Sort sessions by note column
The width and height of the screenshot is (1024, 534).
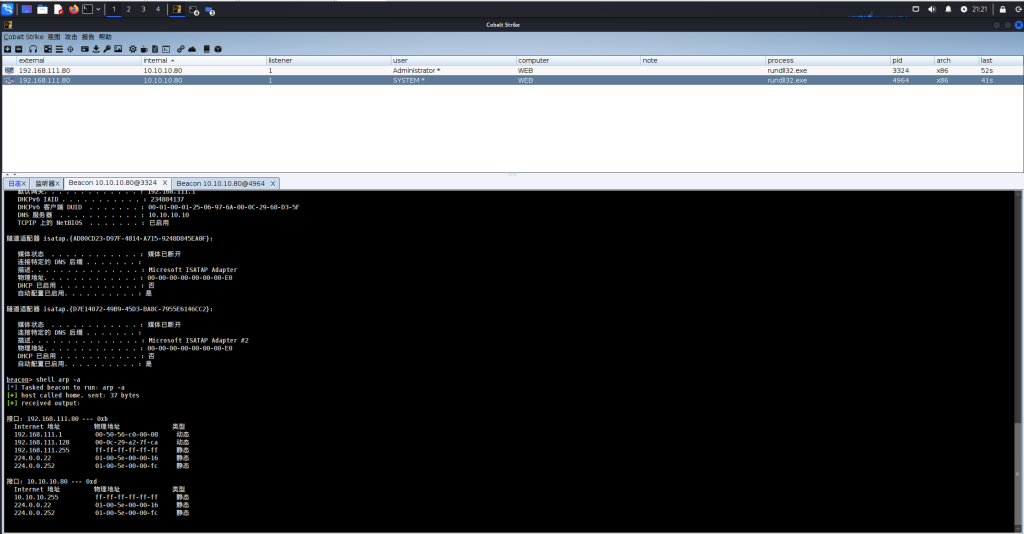[x=703, y=60]
